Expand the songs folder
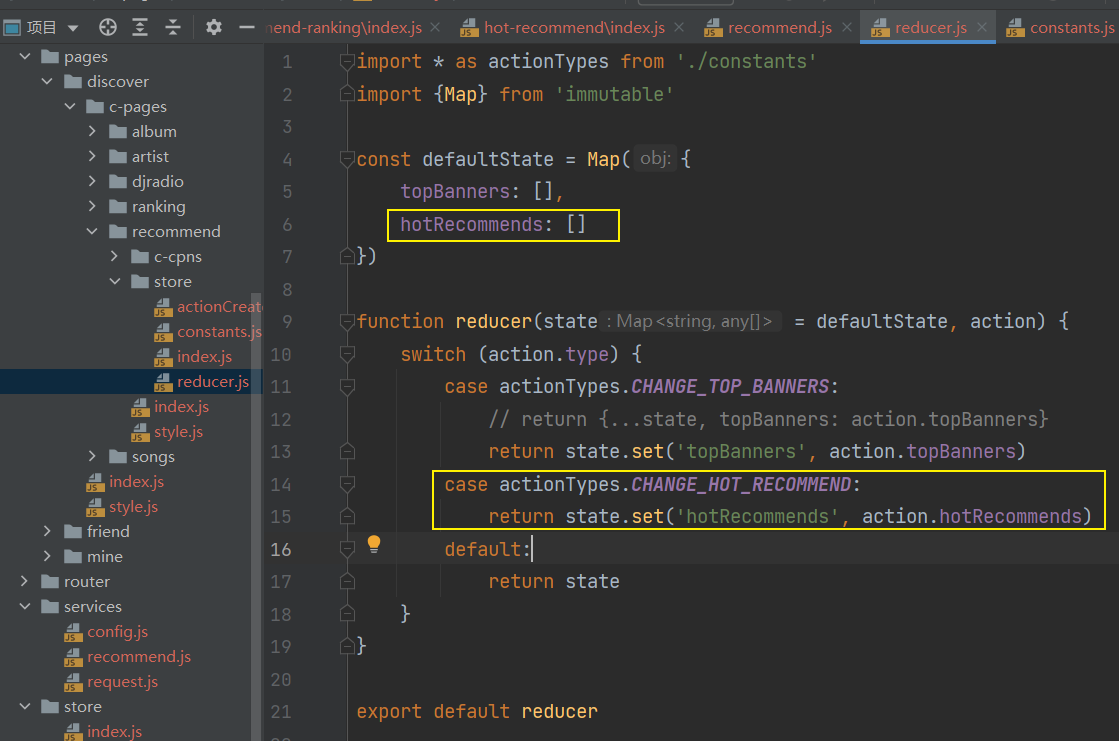The image size is (1119, 741). tap(92, 455)
